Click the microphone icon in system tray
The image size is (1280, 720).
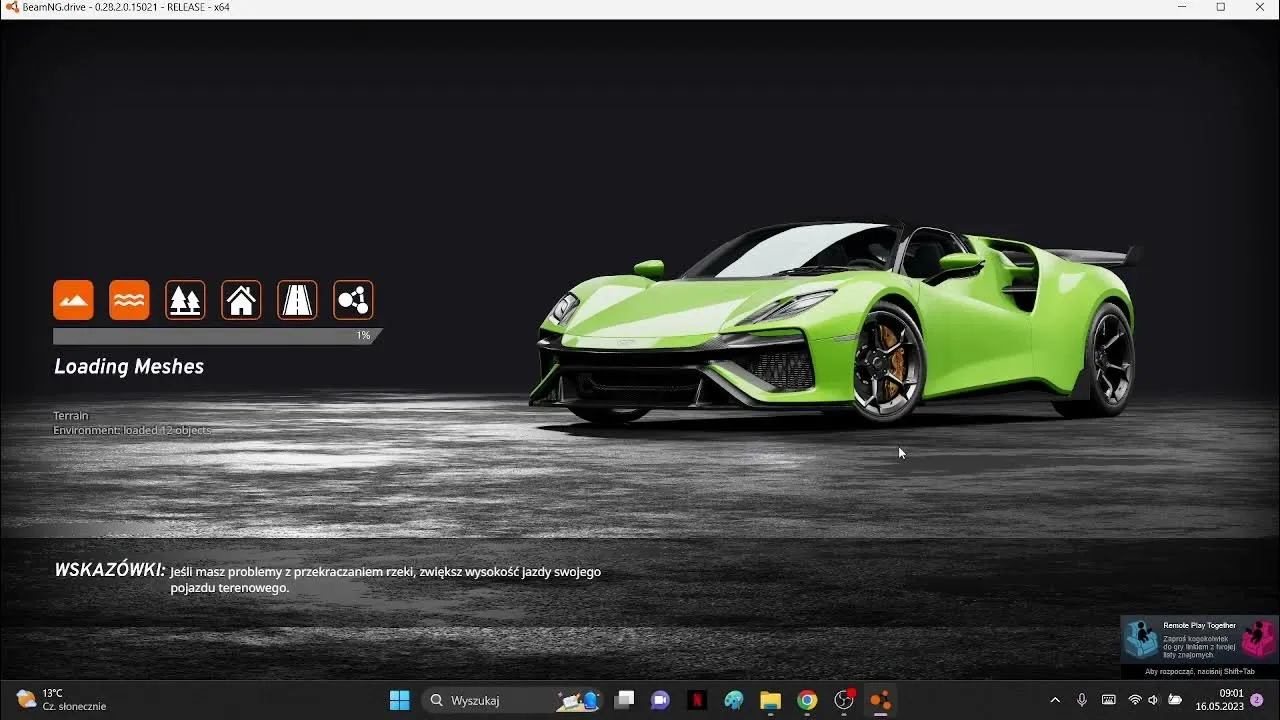[1081, 700]
